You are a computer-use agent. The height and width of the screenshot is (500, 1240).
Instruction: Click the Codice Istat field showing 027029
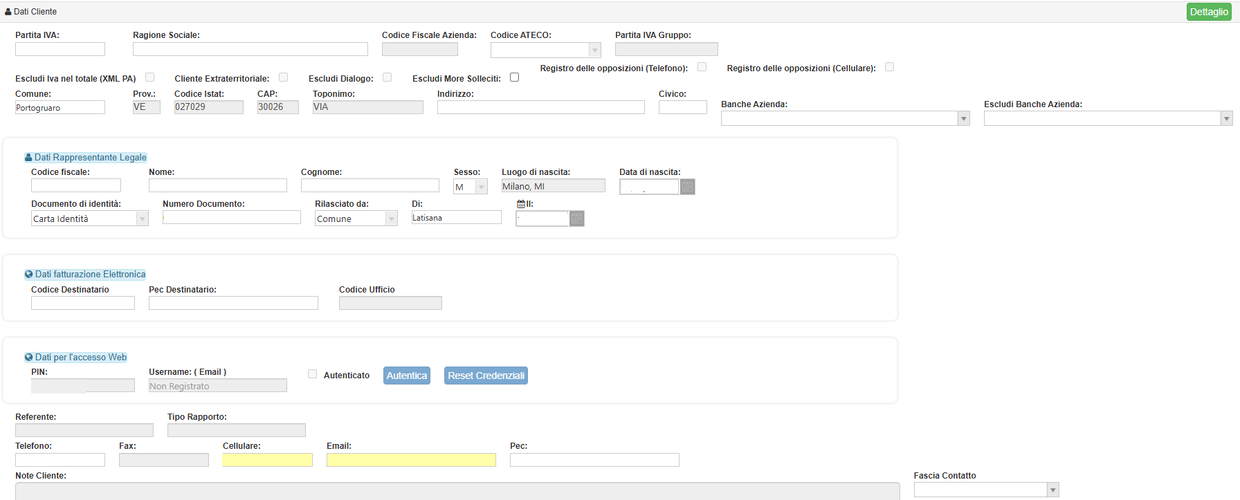tap(208, 107)
